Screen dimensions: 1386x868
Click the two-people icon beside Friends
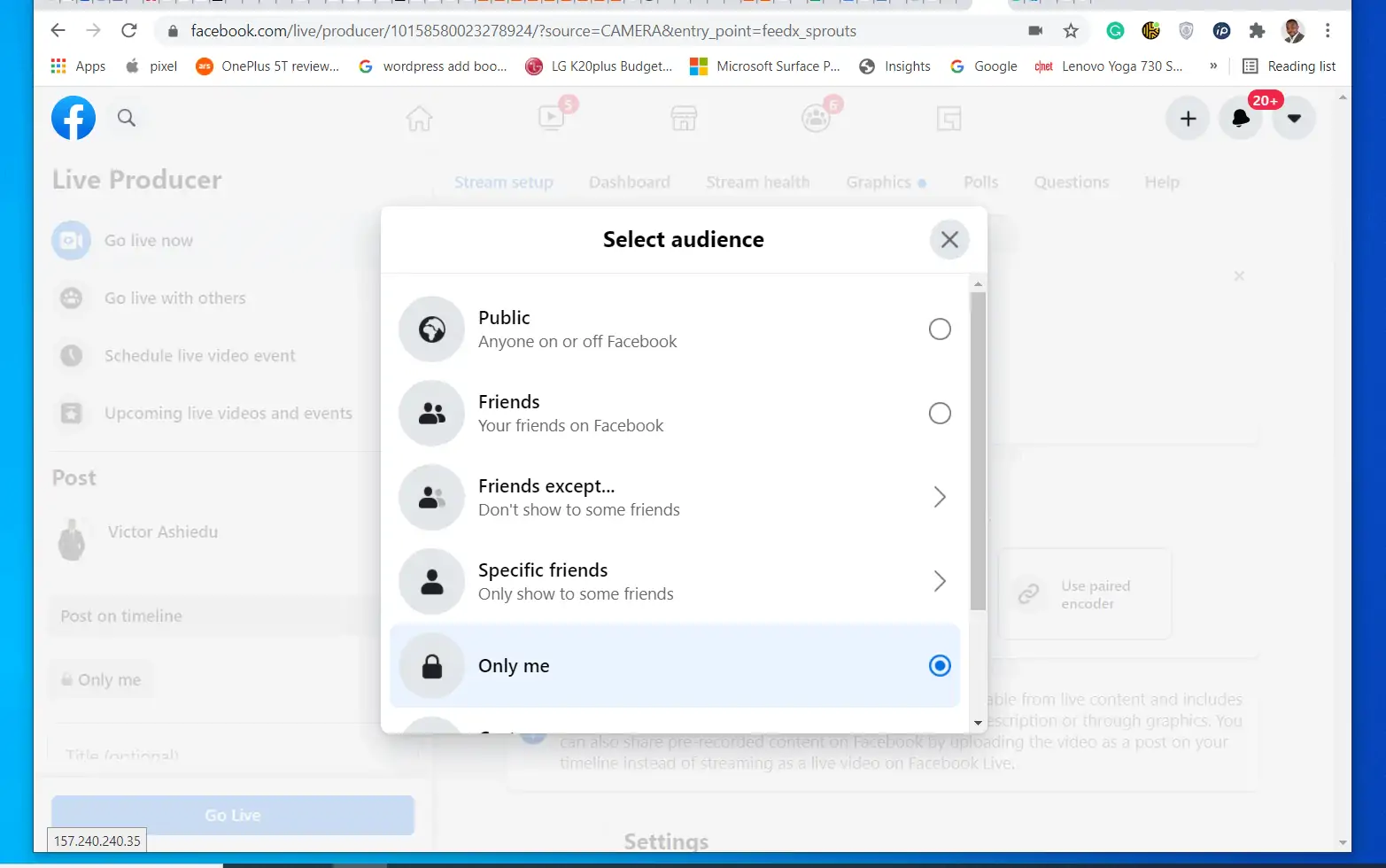click(432, 414)
